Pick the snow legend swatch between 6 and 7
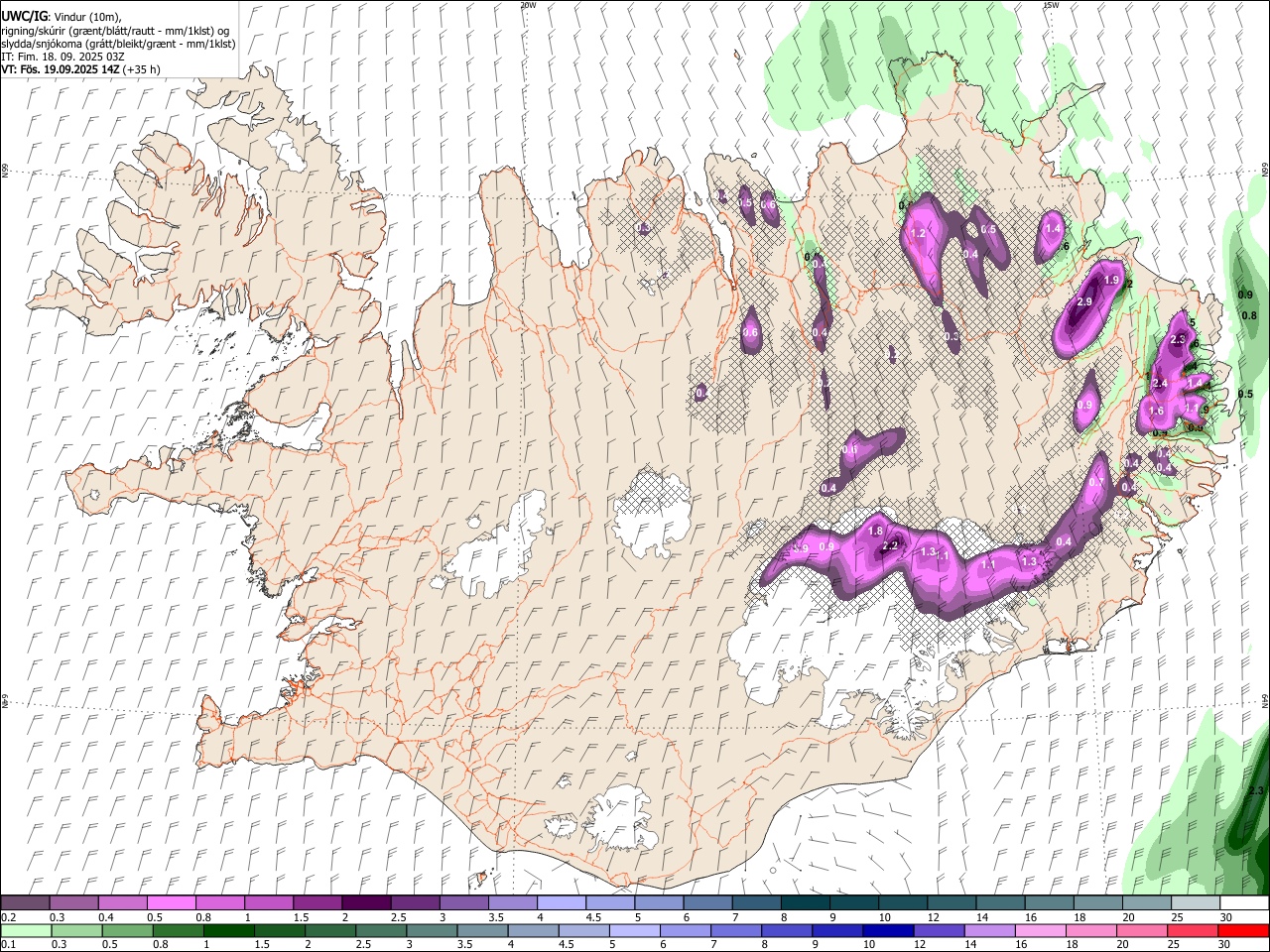Viewport: 1270px width, 952px height. [708, 903]
